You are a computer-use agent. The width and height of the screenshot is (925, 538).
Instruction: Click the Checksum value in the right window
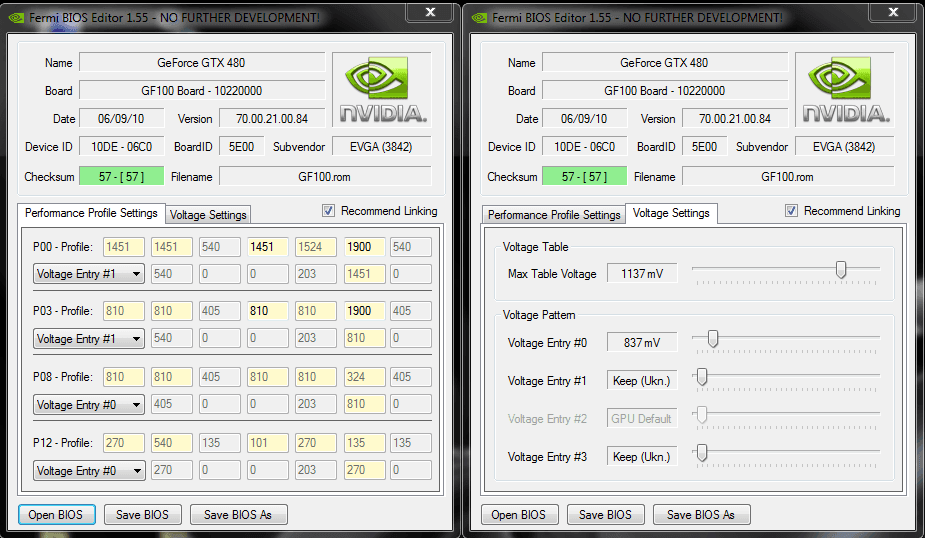584,176
